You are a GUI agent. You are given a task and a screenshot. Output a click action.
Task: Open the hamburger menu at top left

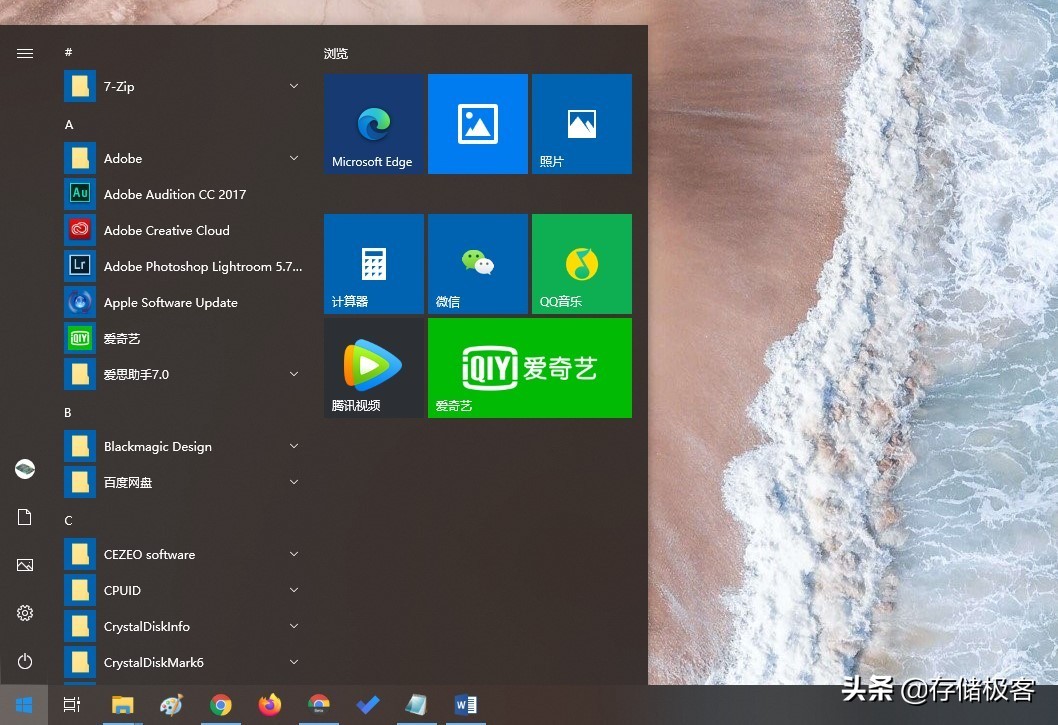(25, 53)
